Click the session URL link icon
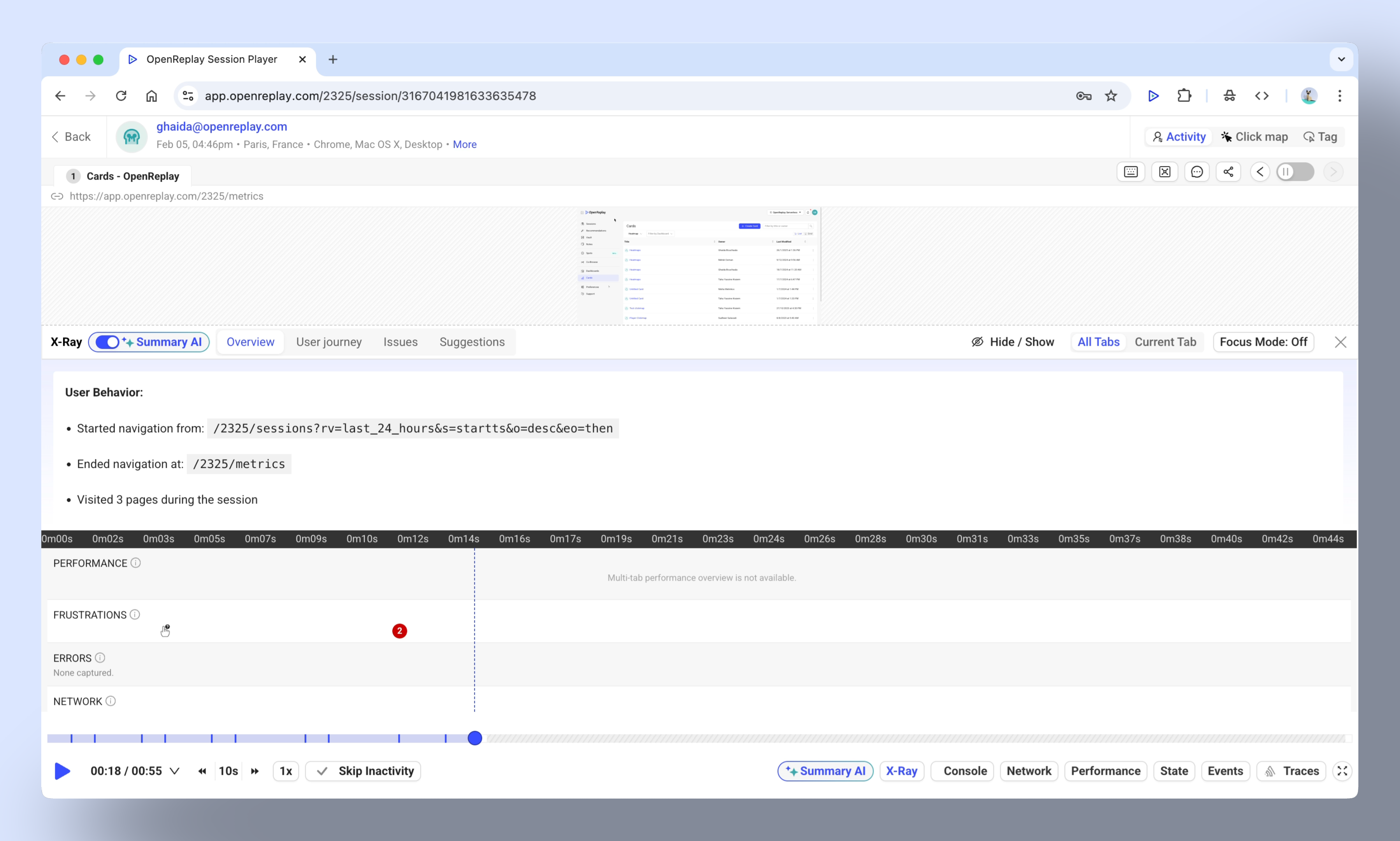Screen dimensions: 1400x841 pos(57,196)
